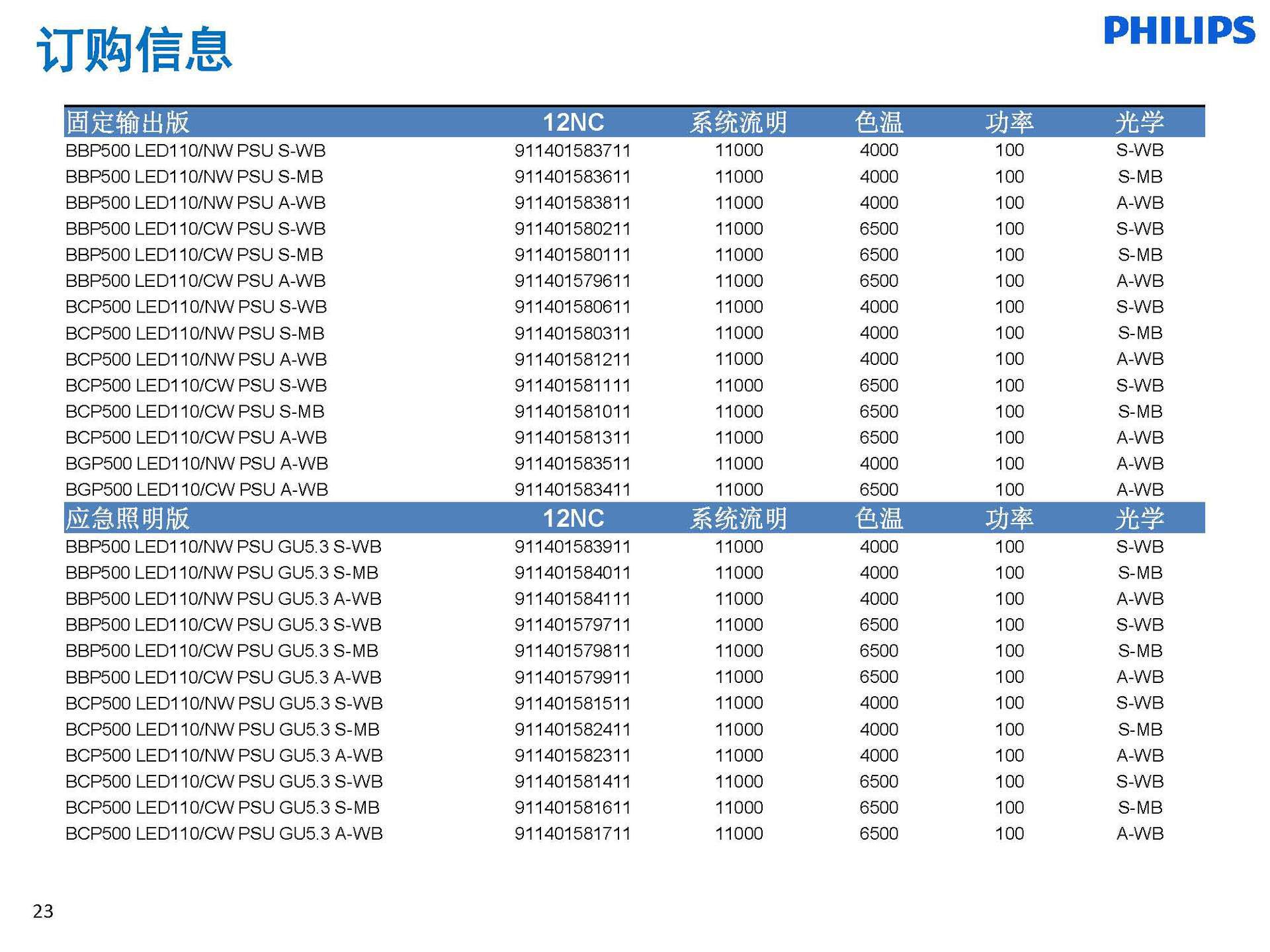Click 12NC header in emergency section
The height and width of the screenshot is (952, 1270).
click(573, 518)
